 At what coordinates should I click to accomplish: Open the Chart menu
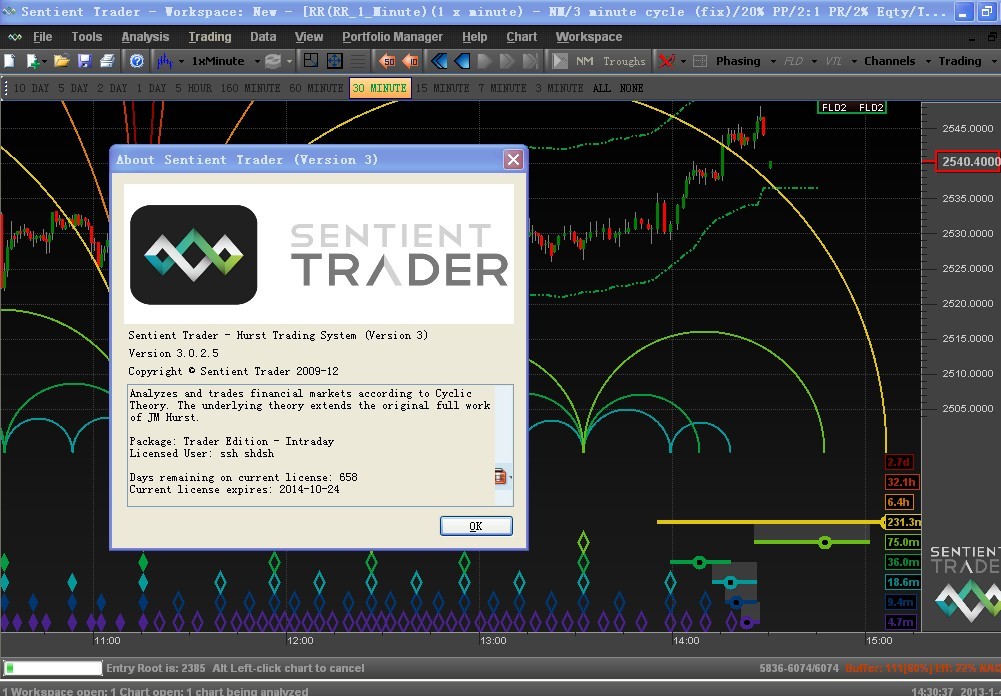coord(522,37)
